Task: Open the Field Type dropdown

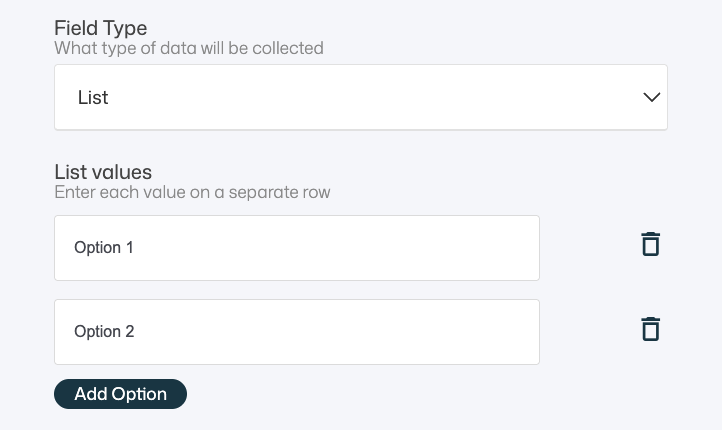Action: coord(360,97)
